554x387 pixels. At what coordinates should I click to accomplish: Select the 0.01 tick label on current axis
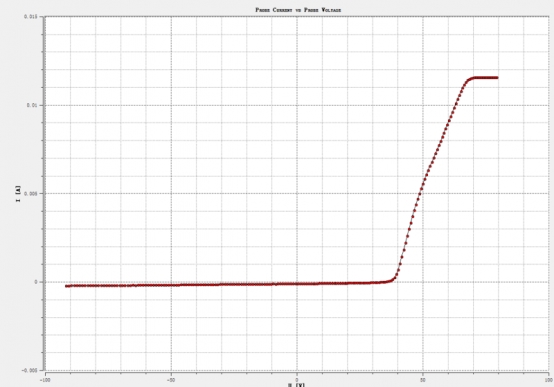pyautogui.click(x=32, y=105)
